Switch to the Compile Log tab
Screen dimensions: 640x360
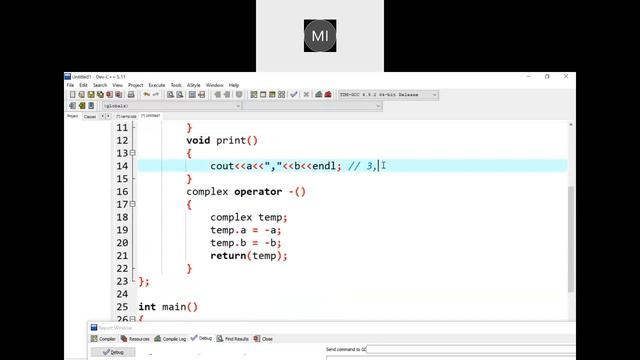point(170,339)
